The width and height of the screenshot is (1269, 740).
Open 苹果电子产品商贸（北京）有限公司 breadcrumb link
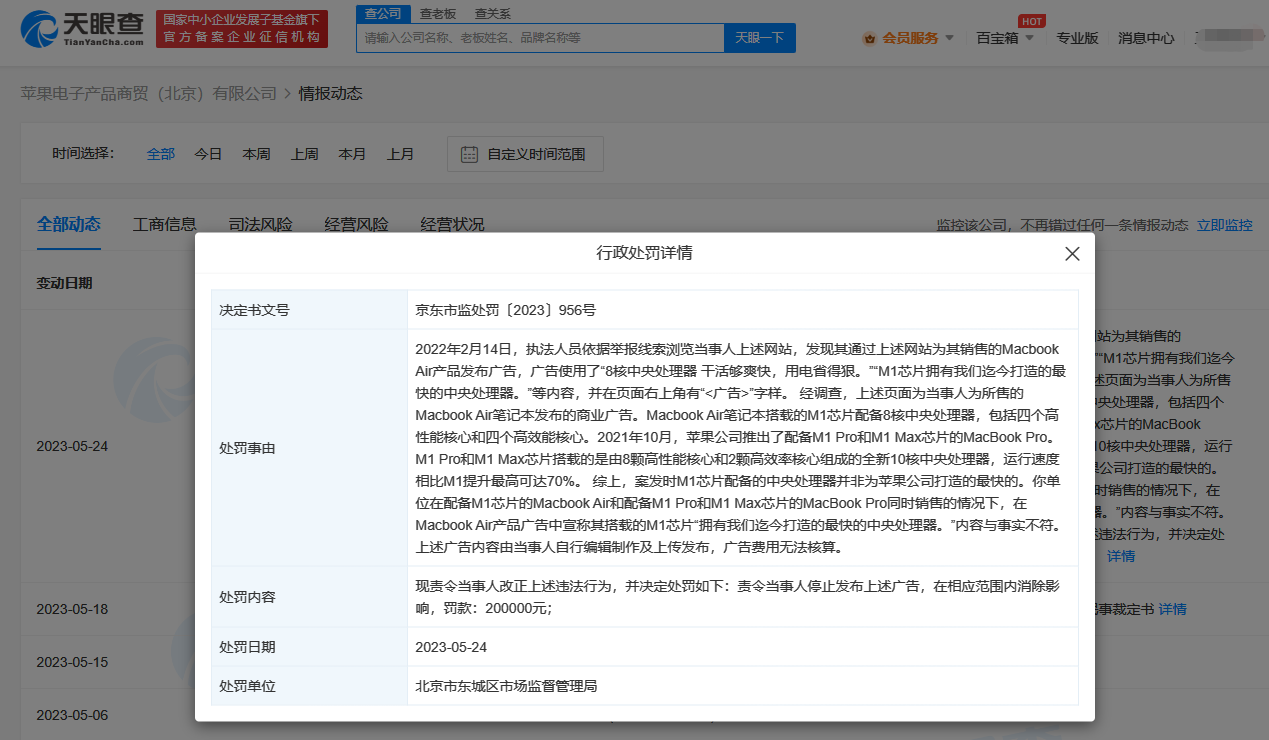(149, 93)
